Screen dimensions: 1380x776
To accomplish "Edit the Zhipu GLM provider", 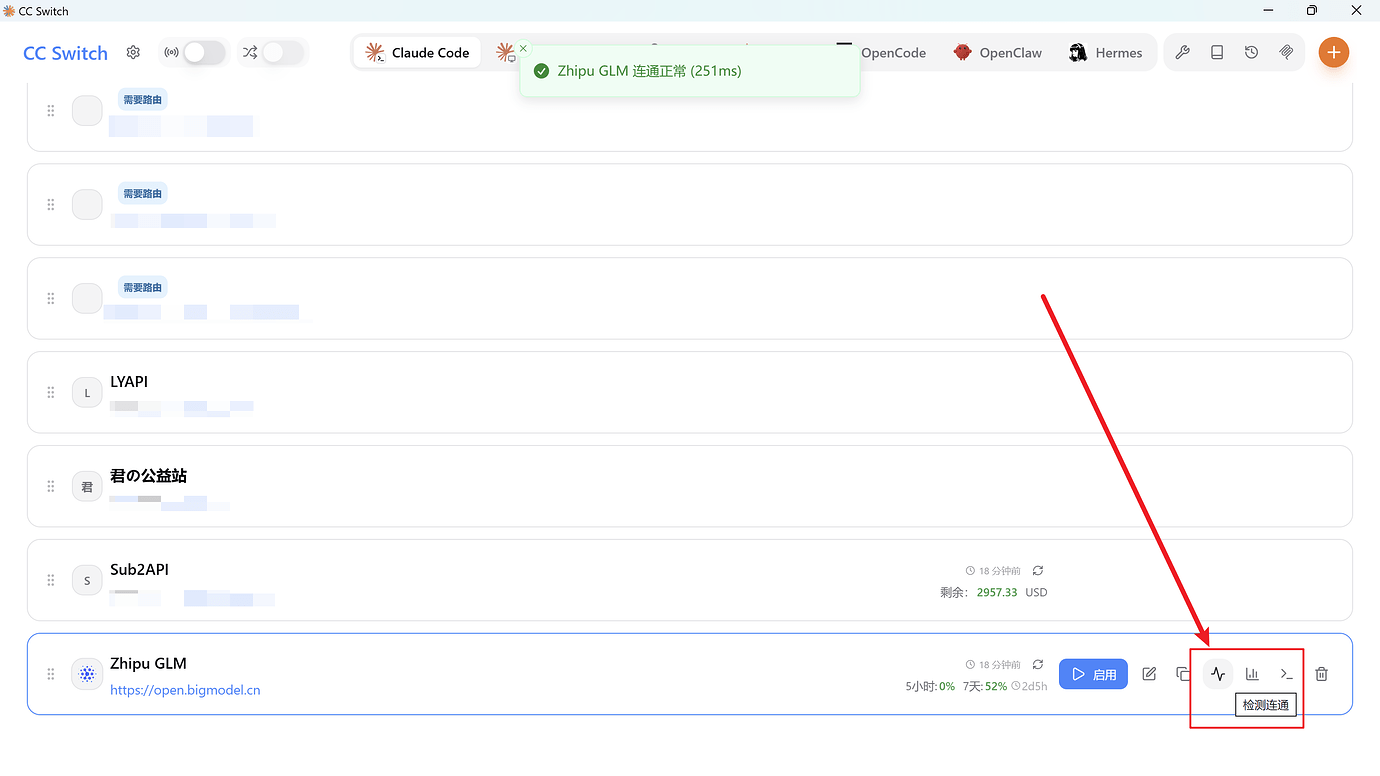I will click(x=1149, y=674).
